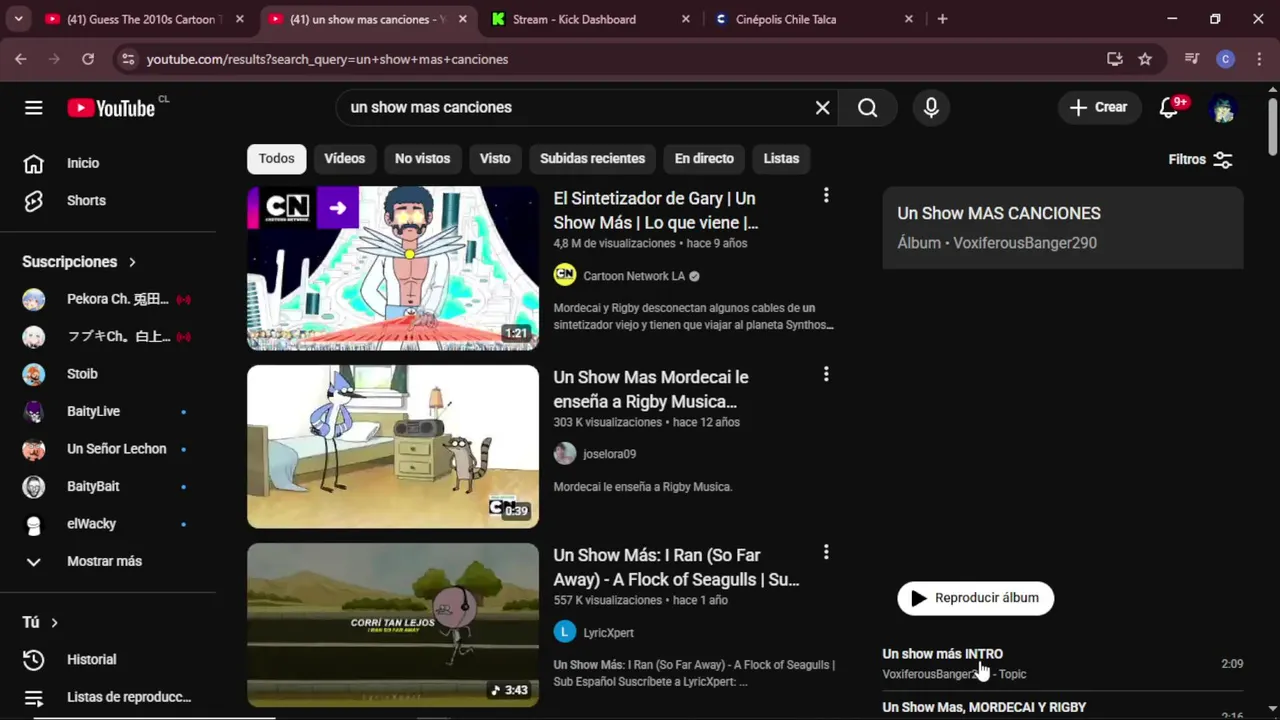
Task: Open Mordecai and Rigby bedroom thumbnail
Action: click(393, 446)
